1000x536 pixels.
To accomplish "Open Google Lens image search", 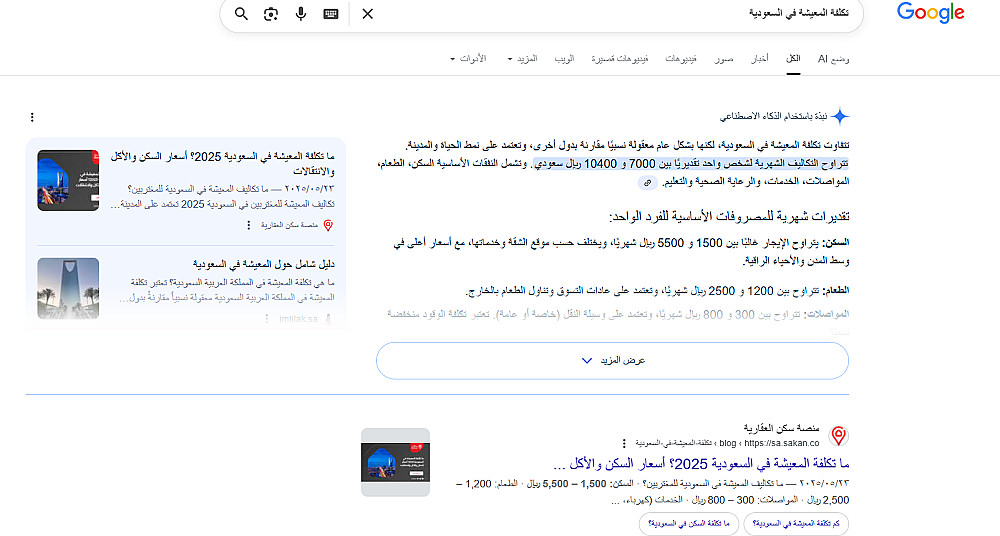I will point(271,13).
